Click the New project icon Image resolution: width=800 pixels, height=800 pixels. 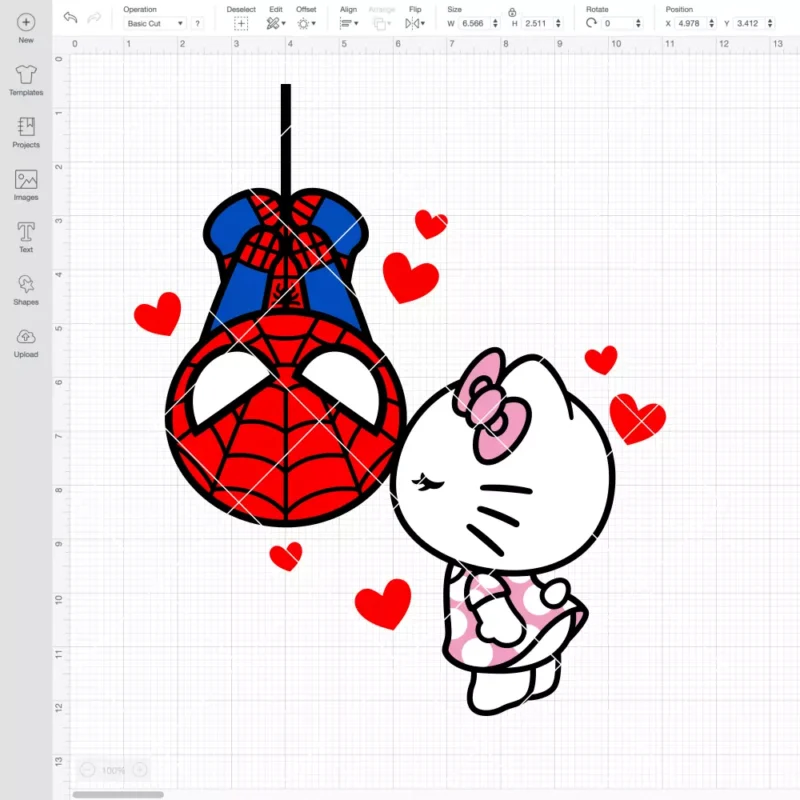coord(26,22)
